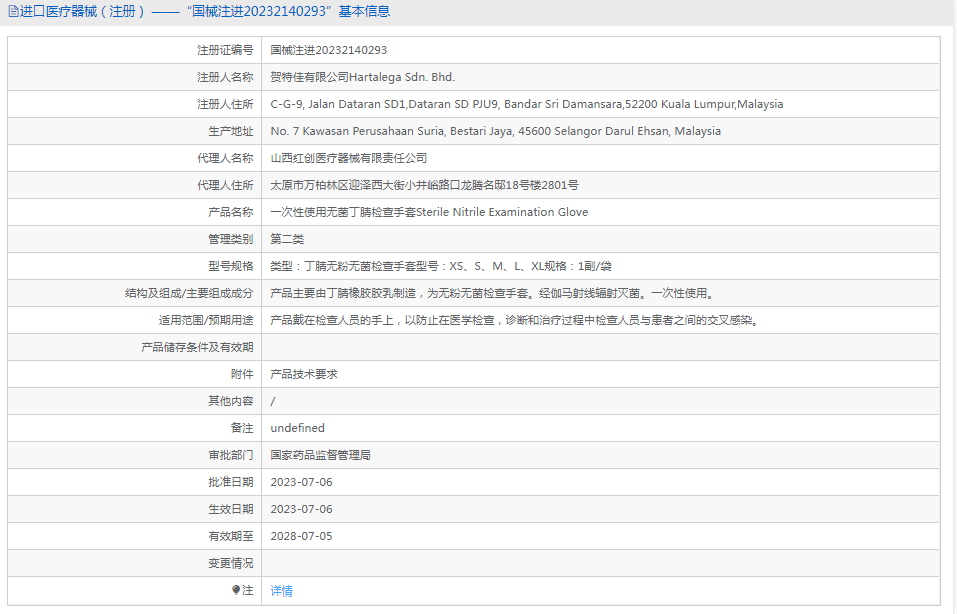This screenshot has width=957, height=614.
Task: Click the 审批部门 label
Action: click(230, 455)
